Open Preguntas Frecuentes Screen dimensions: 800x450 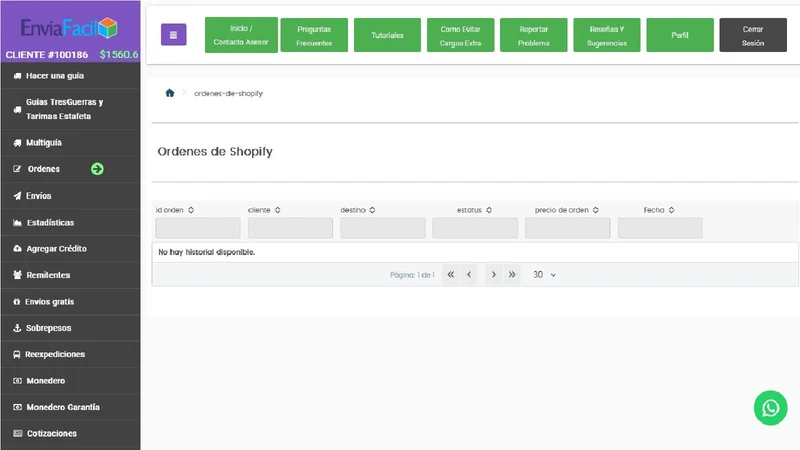tap(314, 35)
